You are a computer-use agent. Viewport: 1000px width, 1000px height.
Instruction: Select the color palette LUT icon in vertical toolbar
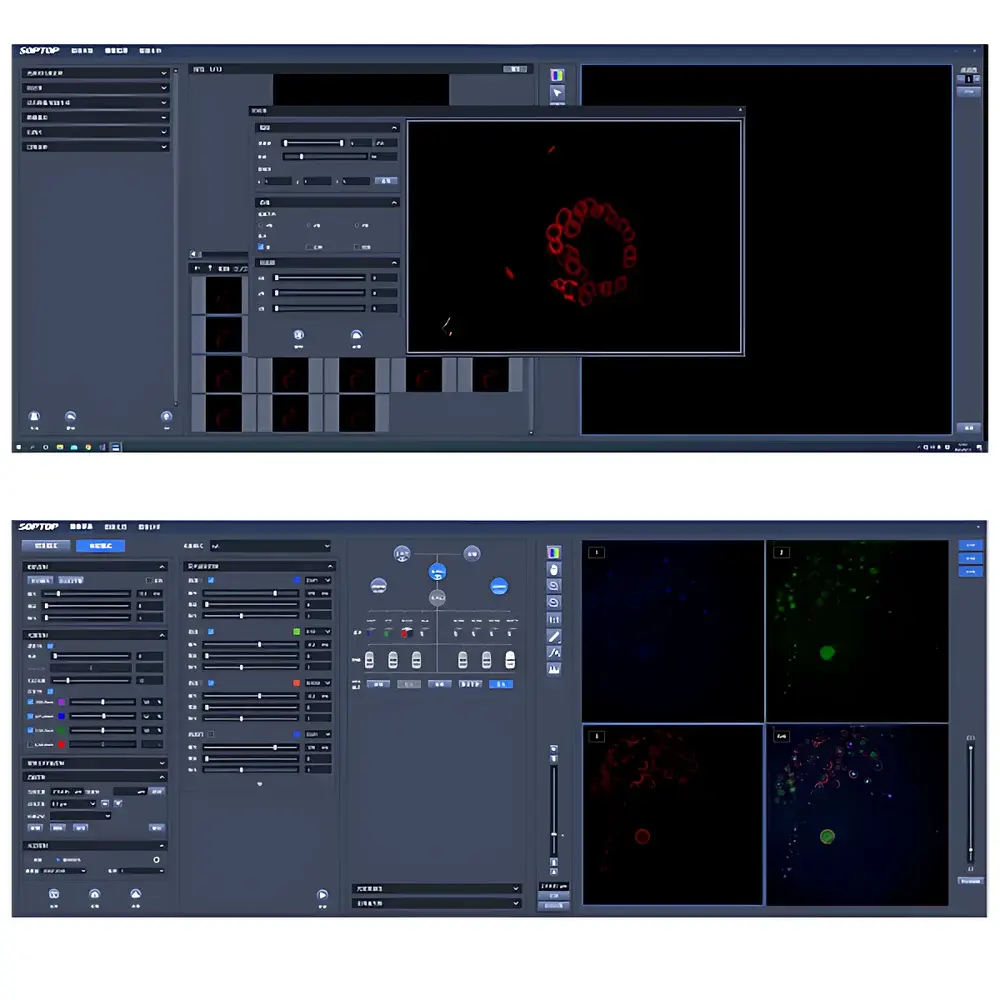pos(554,552)
